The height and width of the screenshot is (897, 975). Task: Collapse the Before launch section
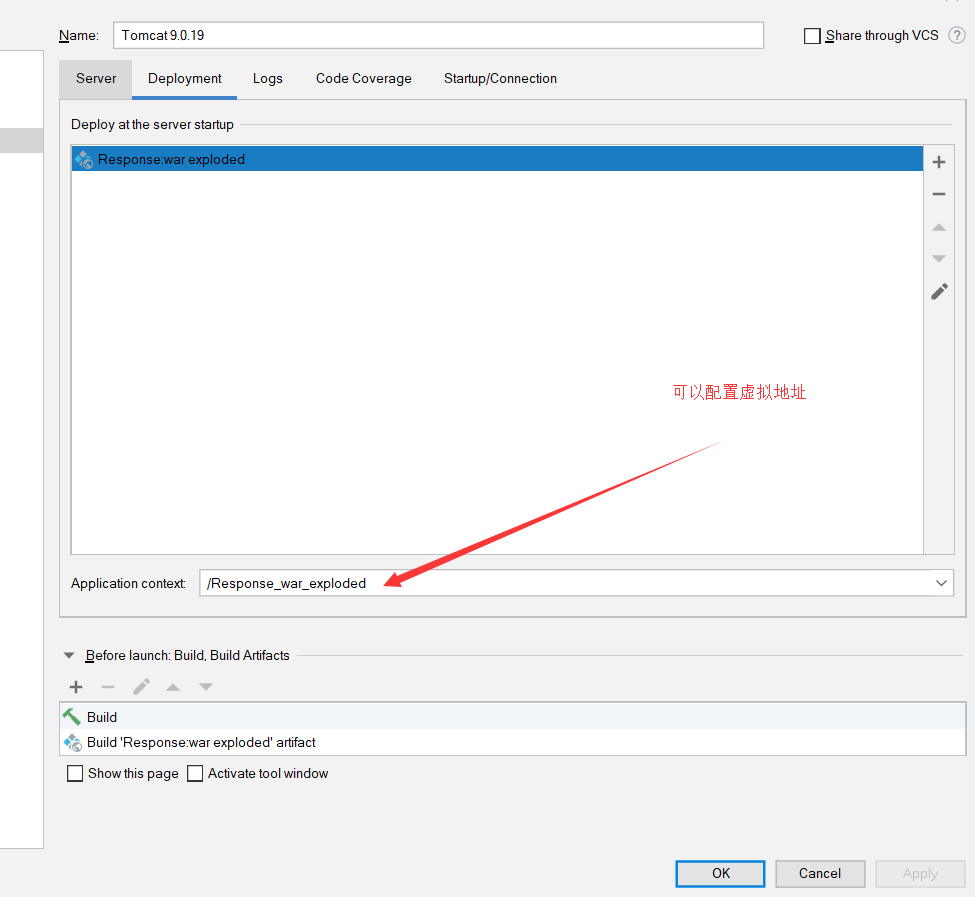click(69, 655)
